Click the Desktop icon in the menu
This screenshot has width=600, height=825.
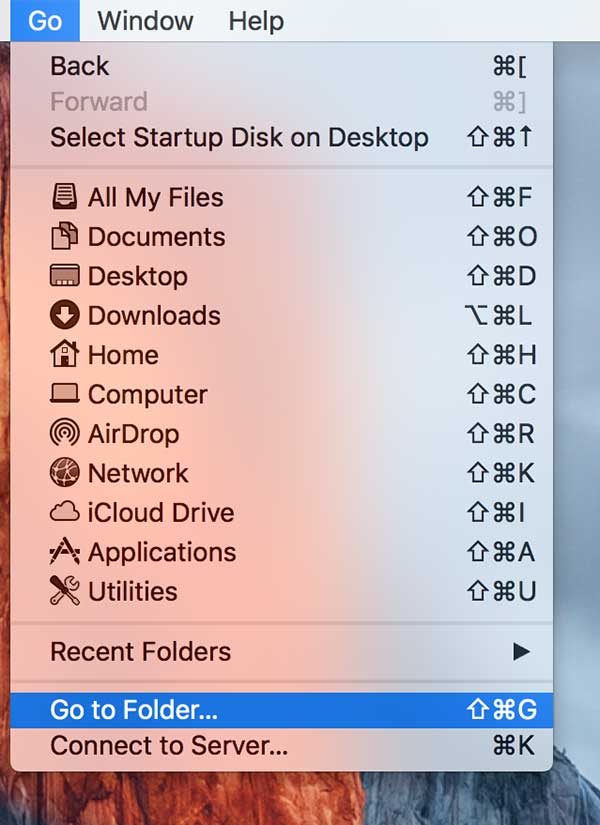[x=63, y=276]
